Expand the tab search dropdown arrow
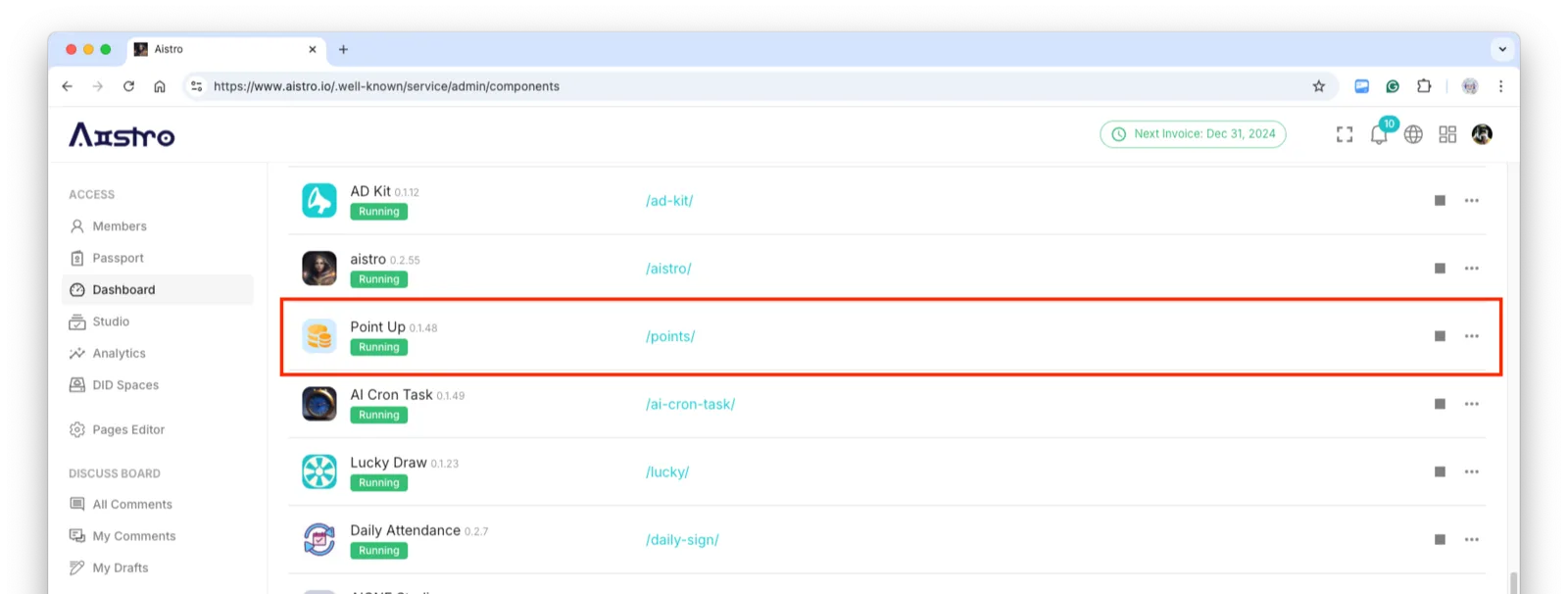Screen dimensions: 1568x594 [1502, 49]
